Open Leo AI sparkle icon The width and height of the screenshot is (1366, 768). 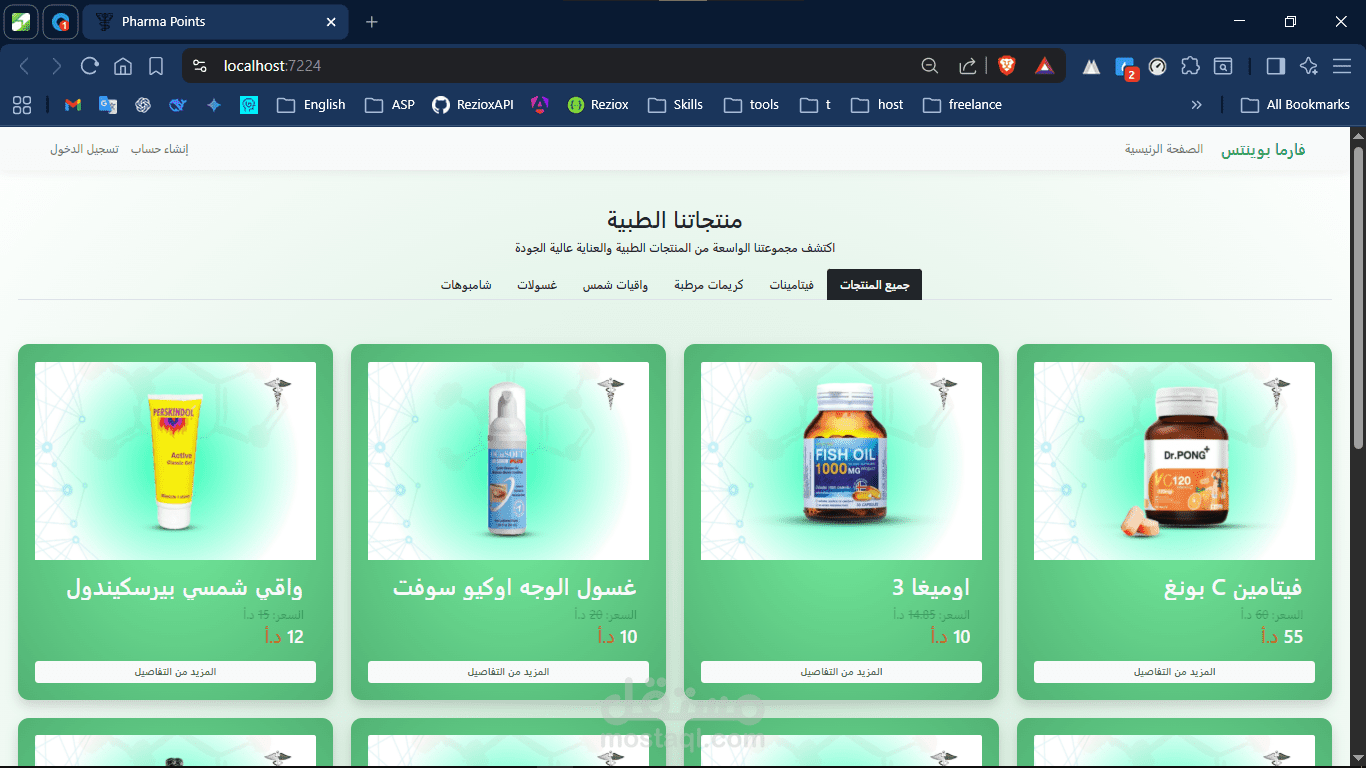(1309, 66)
